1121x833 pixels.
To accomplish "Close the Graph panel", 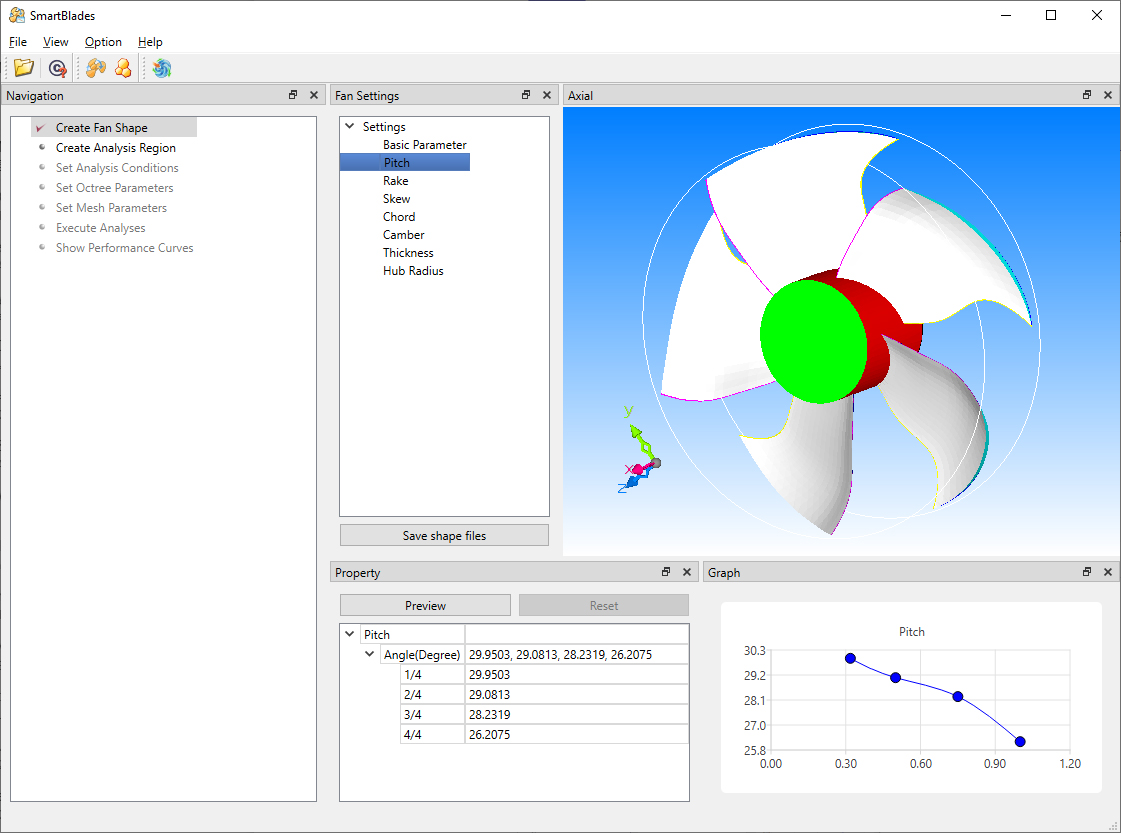I will click(1107, 572).
